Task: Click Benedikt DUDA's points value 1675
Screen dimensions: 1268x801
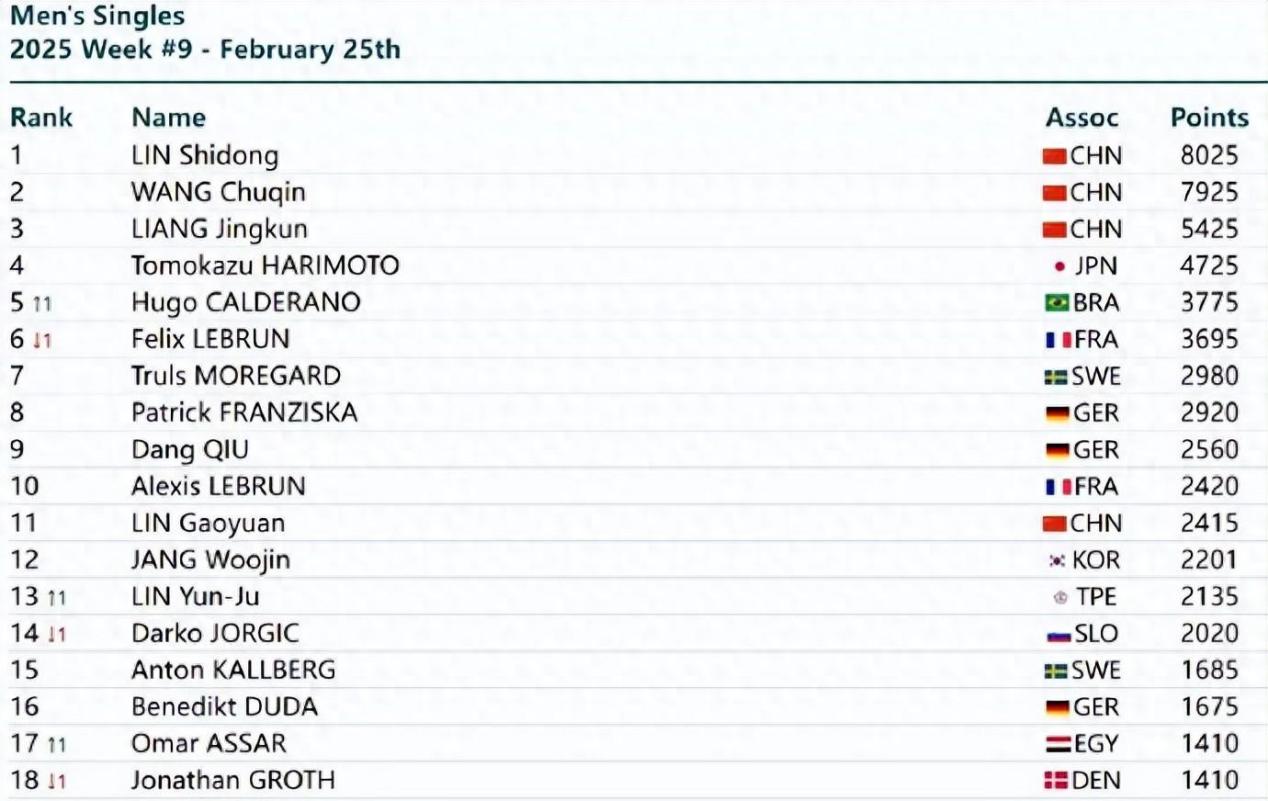Action: 1209,707
